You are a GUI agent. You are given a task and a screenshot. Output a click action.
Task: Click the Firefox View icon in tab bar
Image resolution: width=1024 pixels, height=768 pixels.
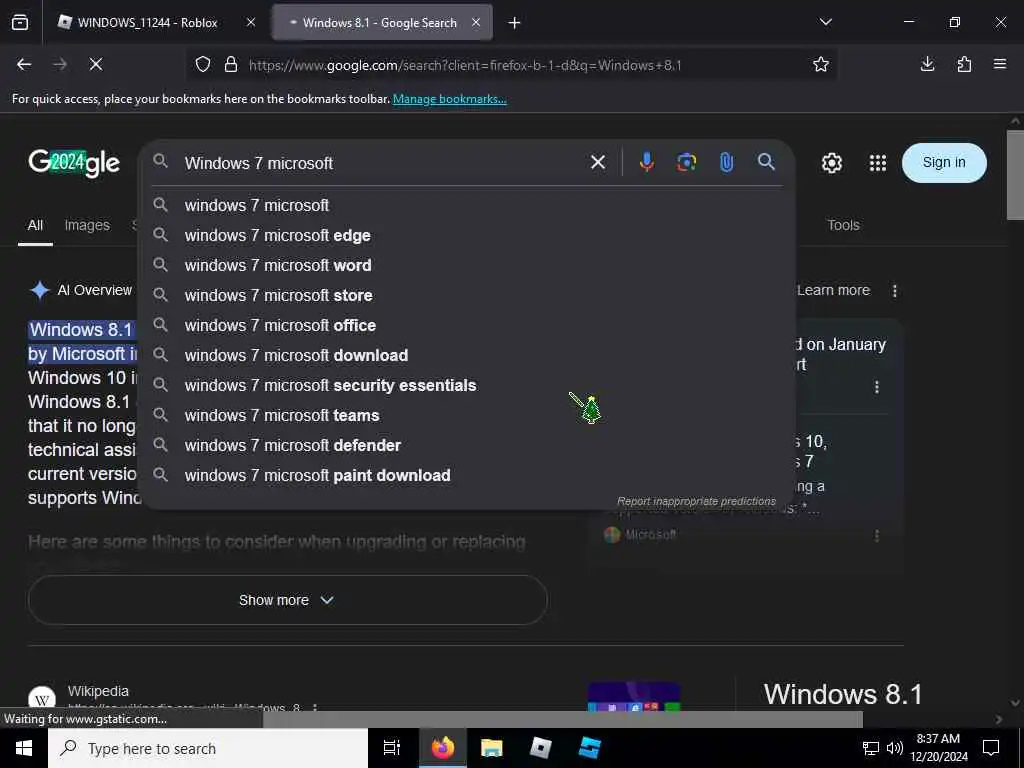[20, 22]
